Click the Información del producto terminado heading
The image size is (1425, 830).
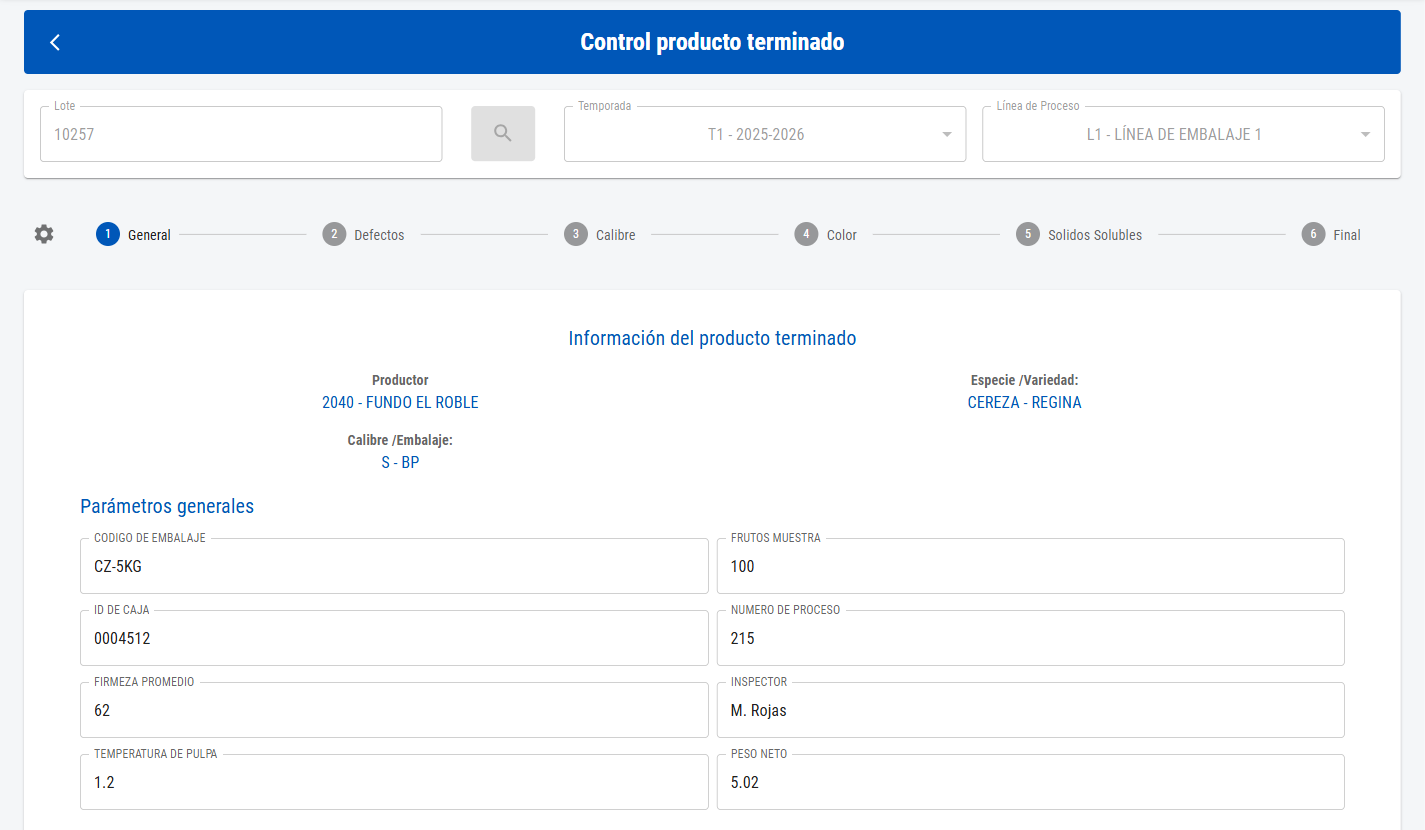(712, 338)
